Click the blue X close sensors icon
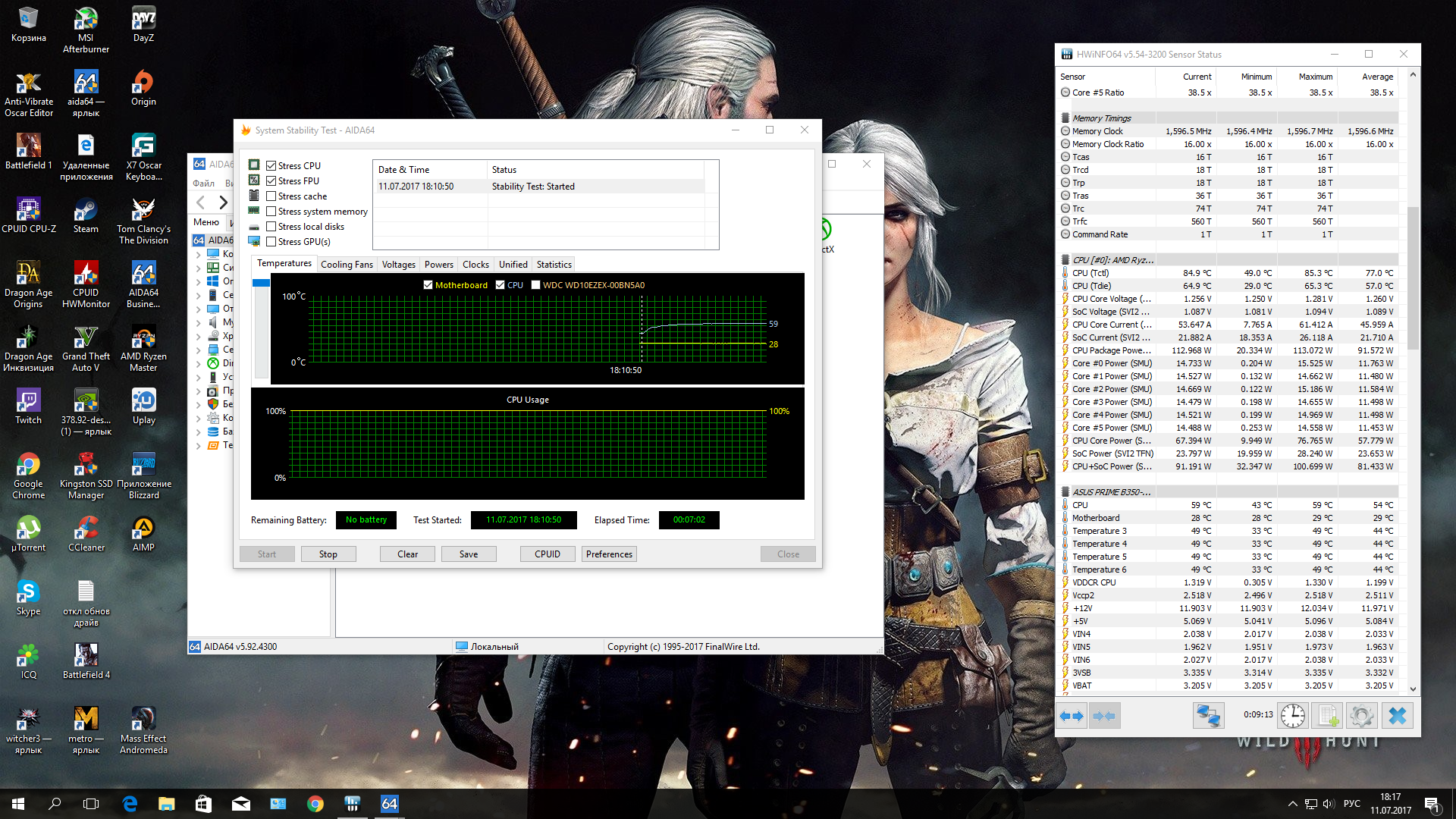1456x819 pixels. click(x=1397, y=716)
